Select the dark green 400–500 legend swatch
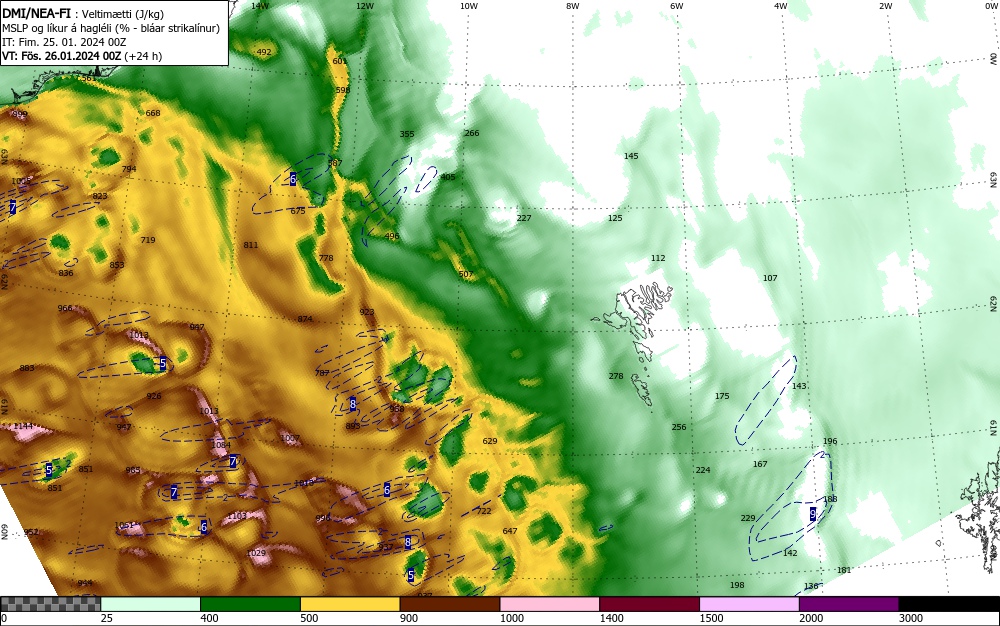 coord(250,604)
